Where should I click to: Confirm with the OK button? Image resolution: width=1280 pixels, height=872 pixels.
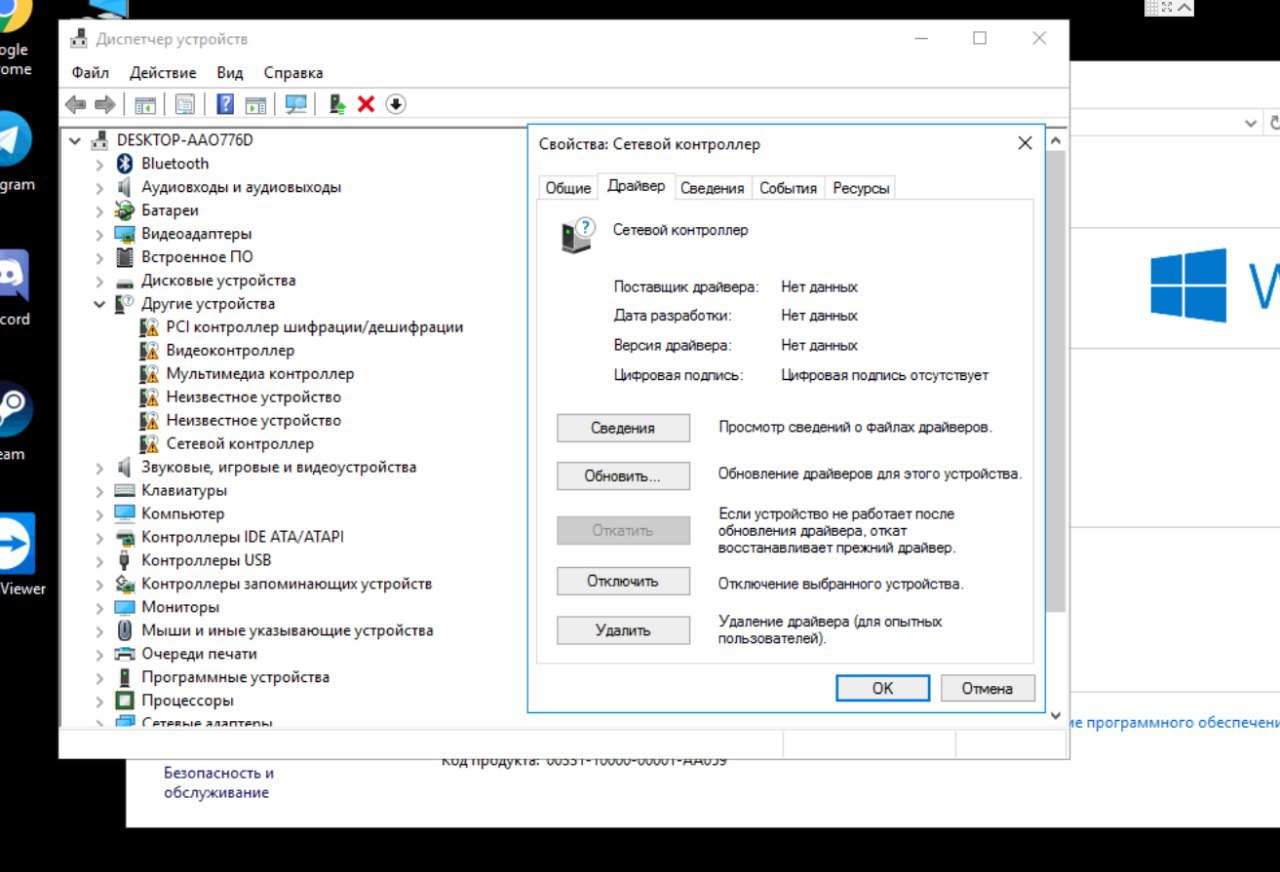(883, 688)
